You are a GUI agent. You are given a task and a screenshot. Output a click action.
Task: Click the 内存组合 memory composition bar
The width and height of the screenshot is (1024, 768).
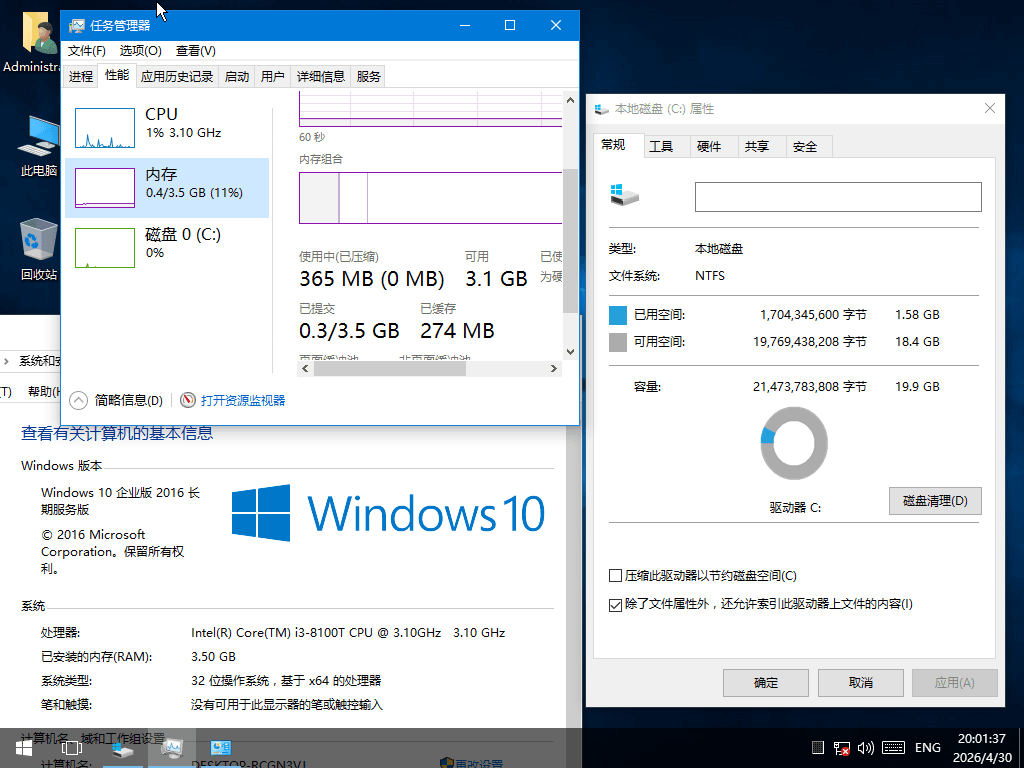tap(430, 198)
